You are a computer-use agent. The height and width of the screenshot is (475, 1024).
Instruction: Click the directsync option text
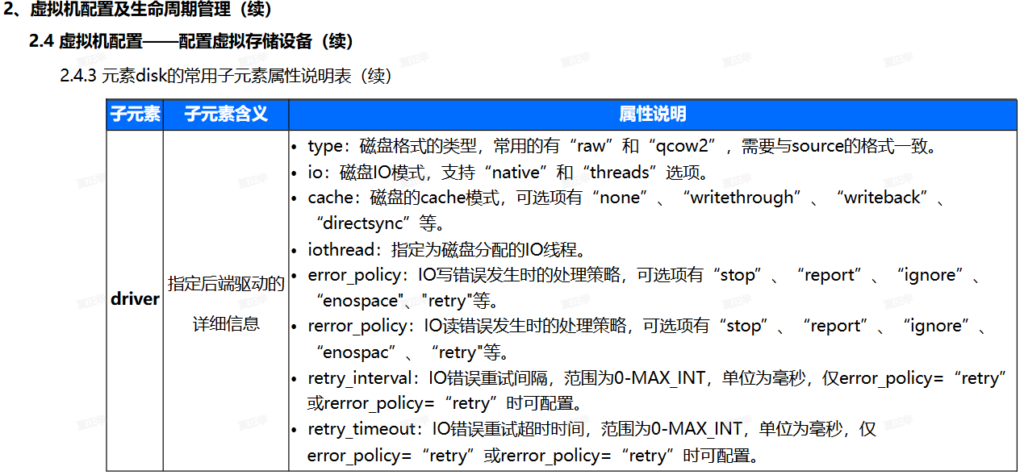click(360, 223)
